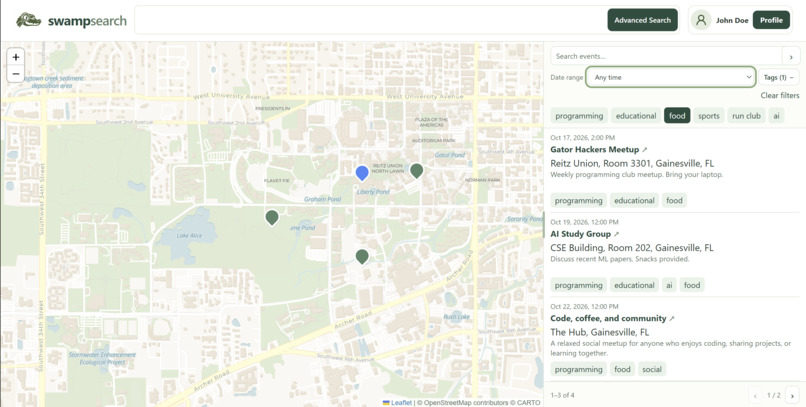Click the swampsearch alligator logo
This screenshot has height=407, width=806.
point(28,21)
